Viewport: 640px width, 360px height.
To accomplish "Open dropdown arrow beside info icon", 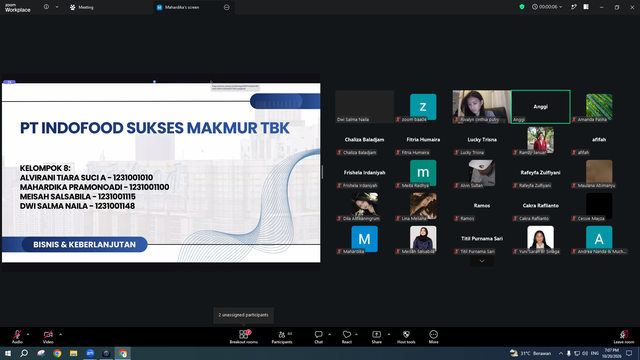I will point(57,7).
